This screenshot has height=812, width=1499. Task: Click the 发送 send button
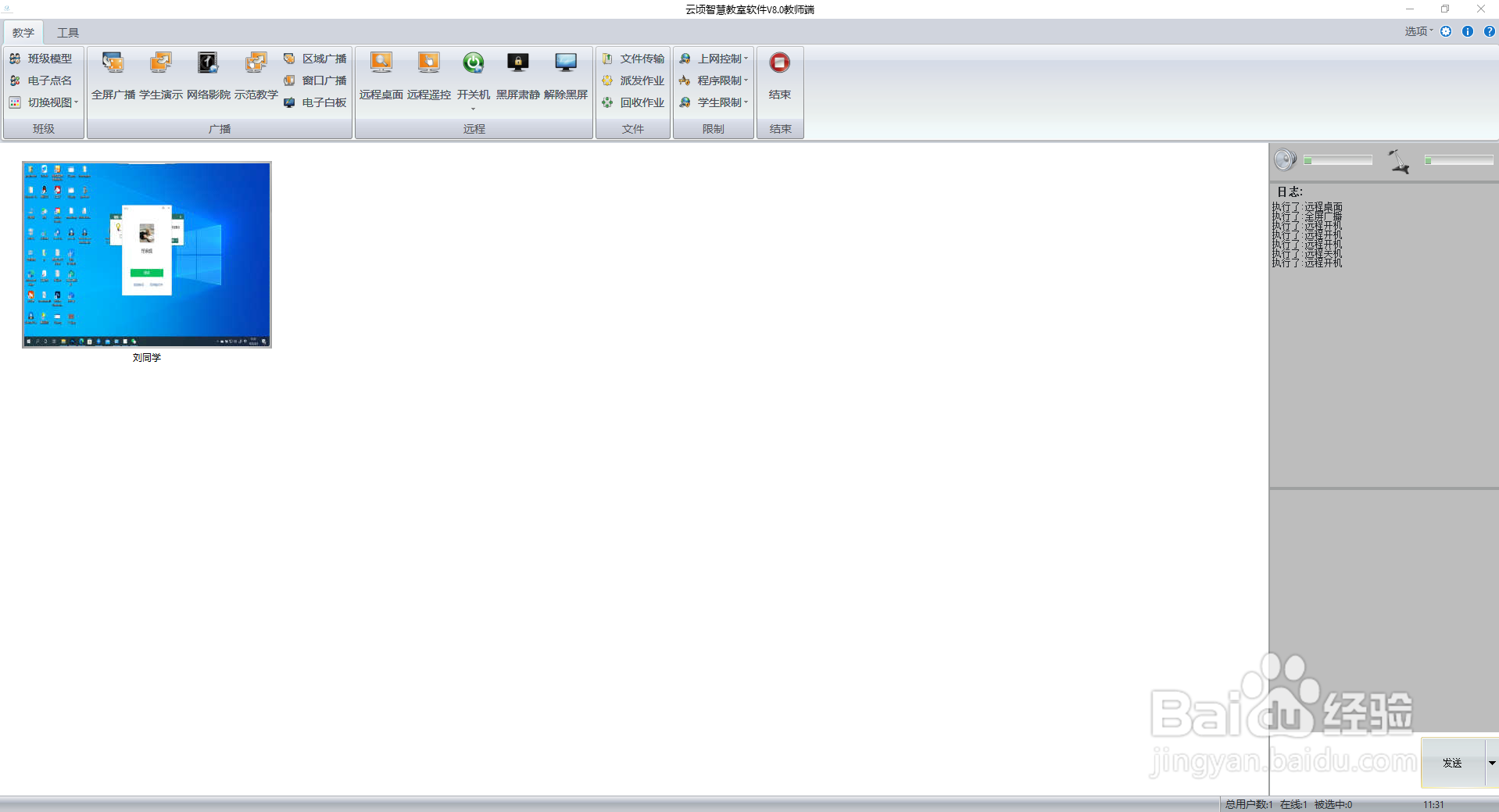point(1452,763)
